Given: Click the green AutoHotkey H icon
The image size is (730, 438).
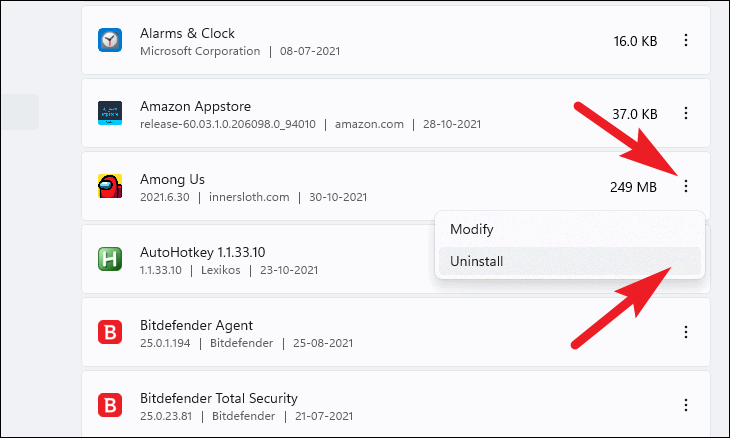Looking at the screenshot, I should coord(110,259).
